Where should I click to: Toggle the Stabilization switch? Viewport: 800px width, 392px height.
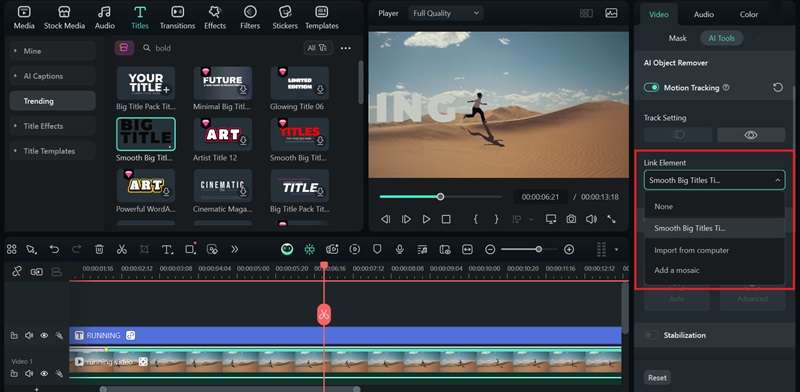(651, 335)
